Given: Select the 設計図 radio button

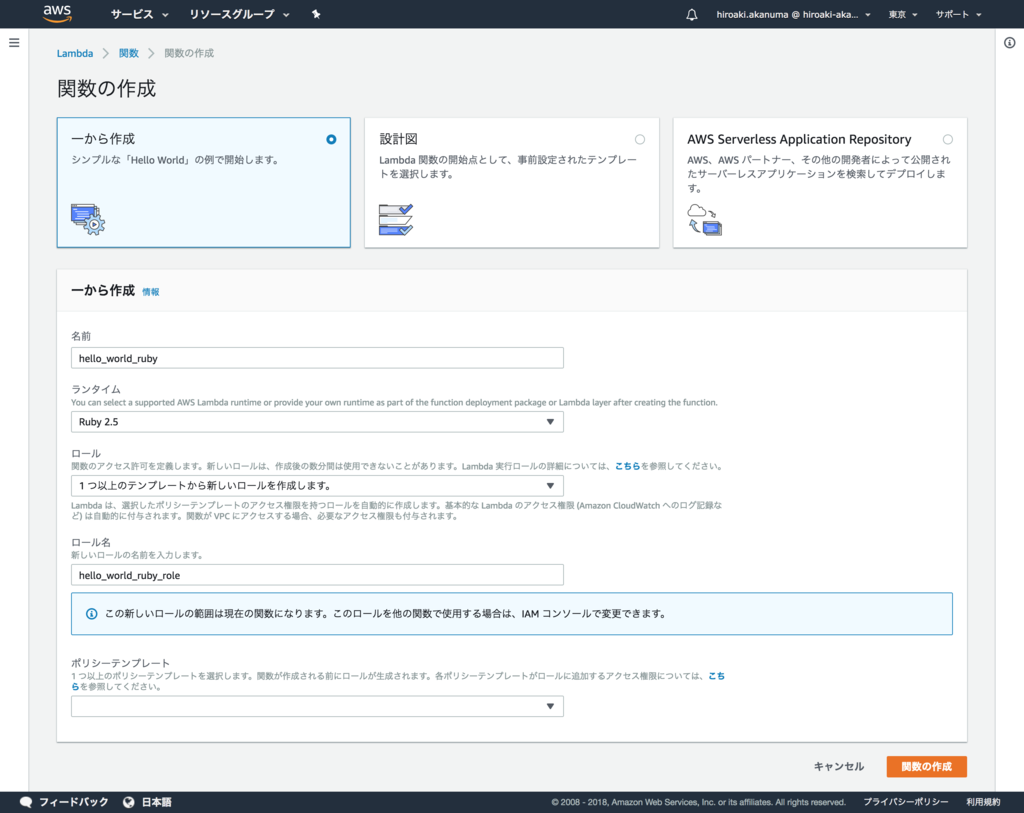Looking at the screenshot, I should coord(640,139).
